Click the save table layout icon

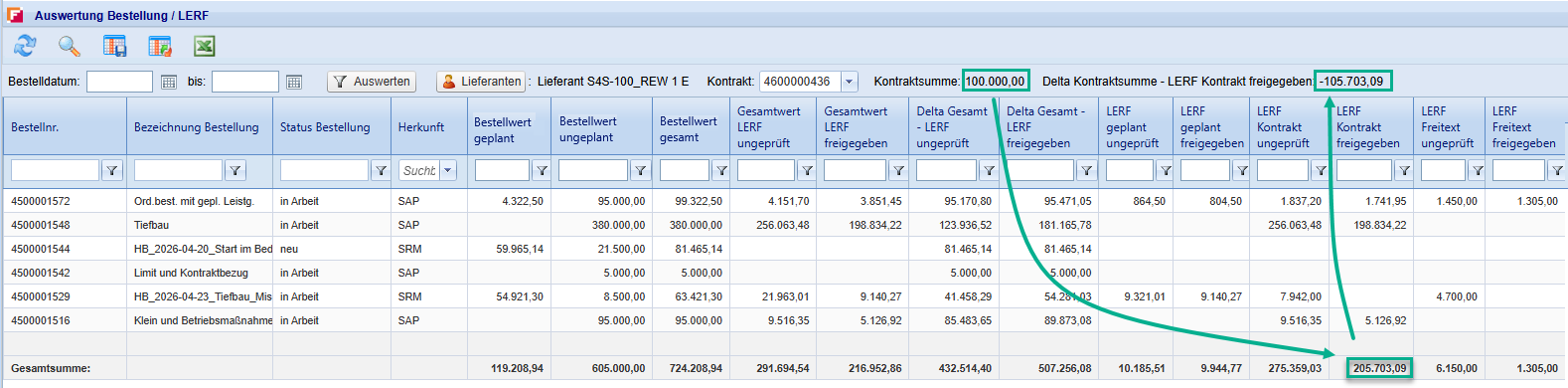tap(114, 46)
